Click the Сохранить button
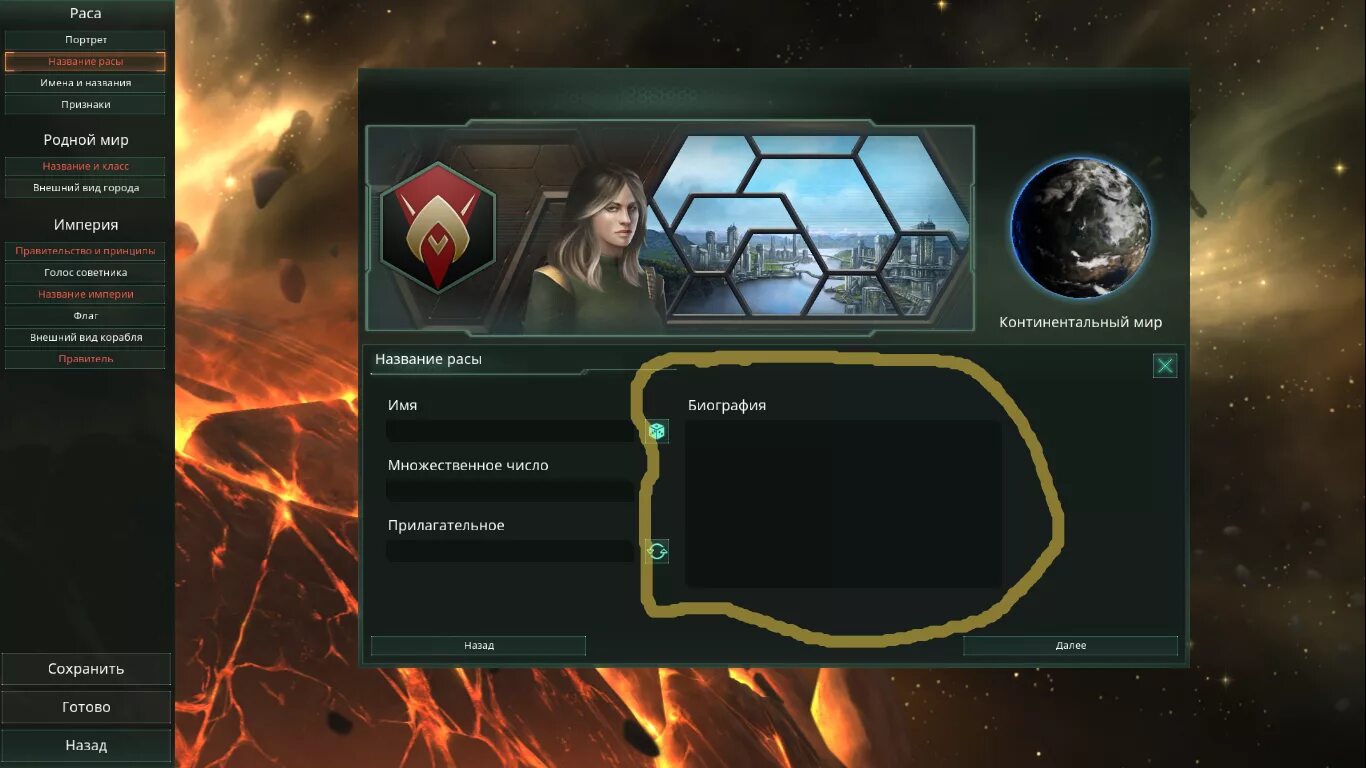This screenshot has height=768, width=1366. [x=86, y=669]
